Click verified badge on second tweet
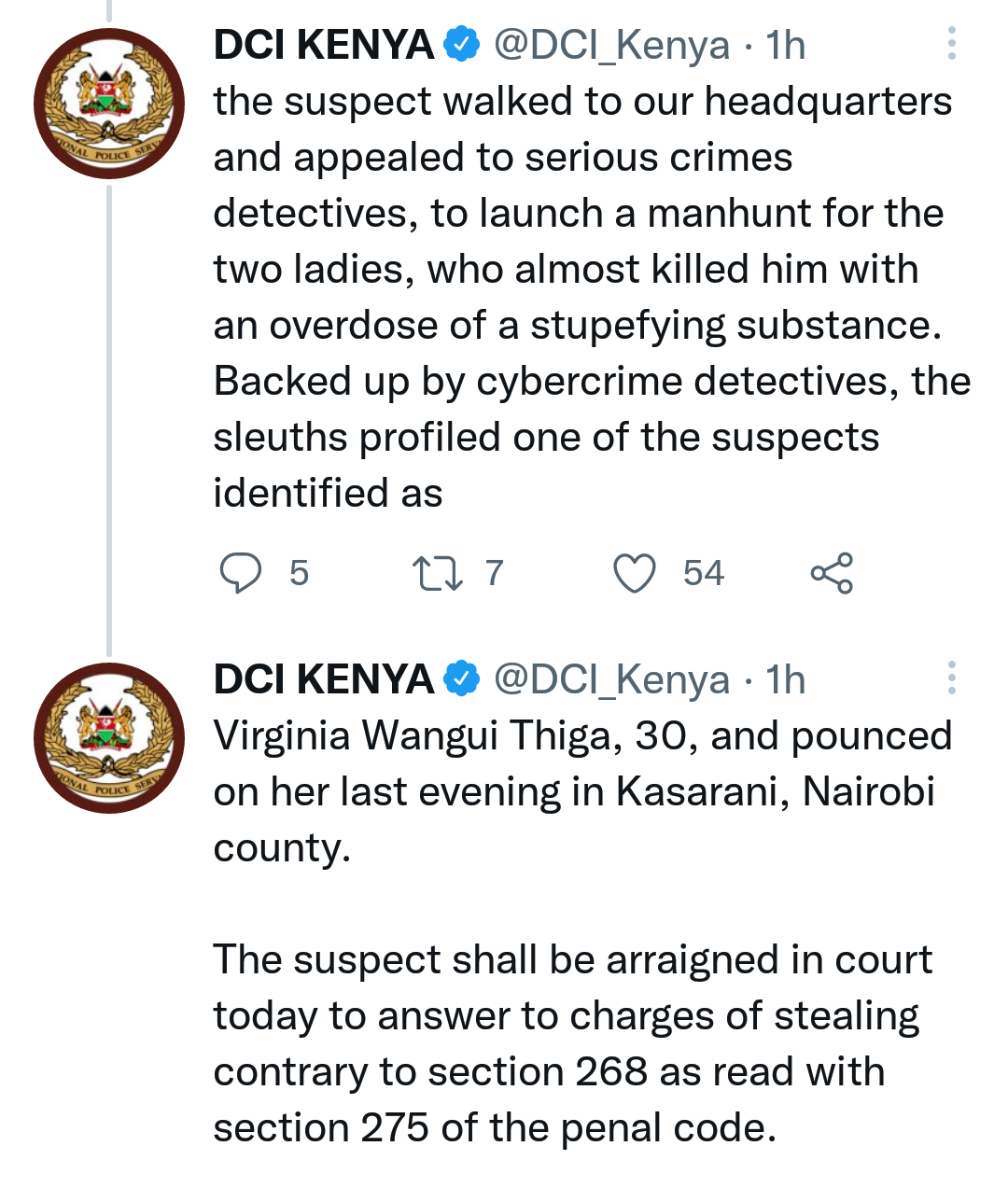 461,678
